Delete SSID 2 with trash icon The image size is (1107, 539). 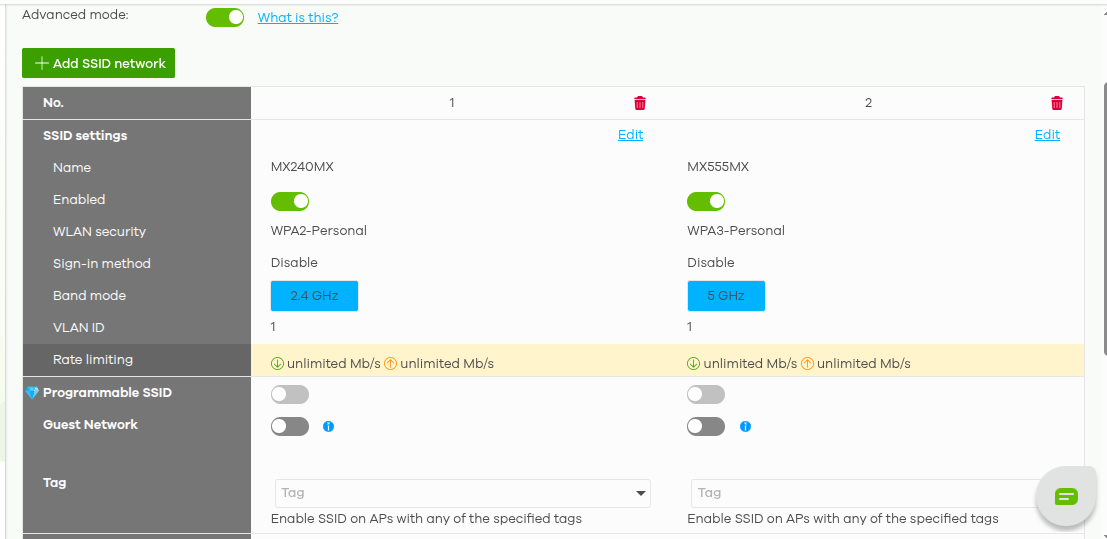[1057, 103]
